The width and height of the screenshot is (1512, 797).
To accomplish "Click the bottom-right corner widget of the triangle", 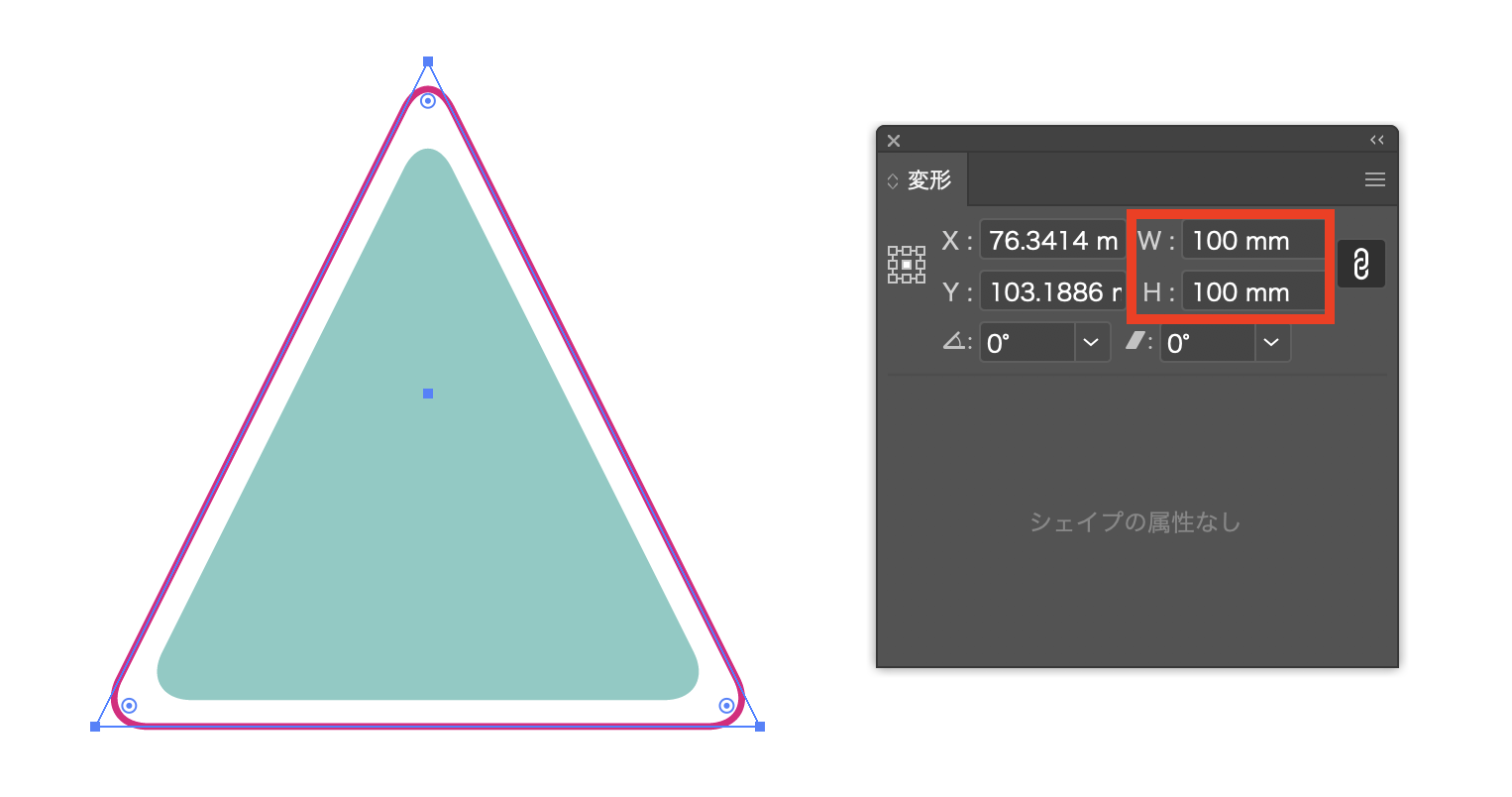I will pyautogui.click(x=726, y=706).
